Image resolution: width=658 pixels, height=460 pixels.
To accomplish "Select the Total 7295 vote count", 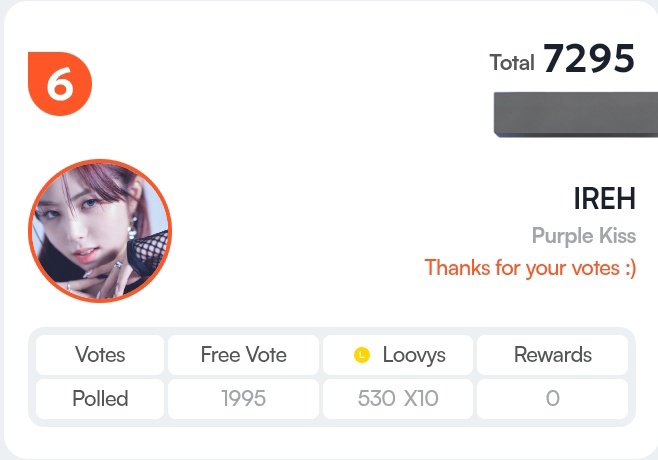I will (562, 59).
